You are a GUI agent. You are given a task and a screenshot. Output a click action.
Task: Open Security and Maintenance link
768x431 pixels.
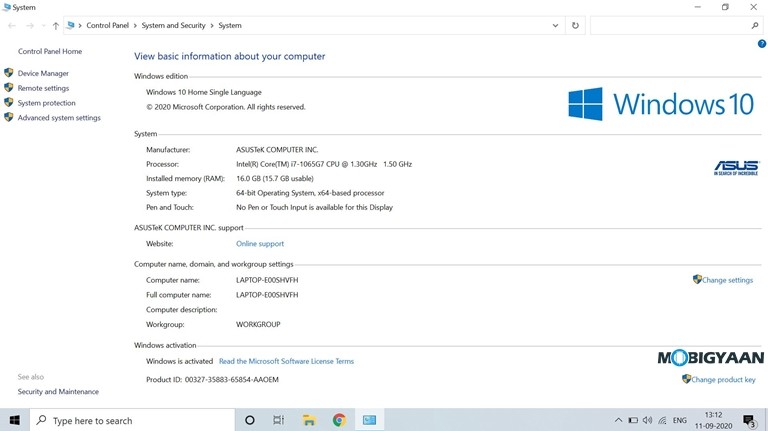coord(58,391)
